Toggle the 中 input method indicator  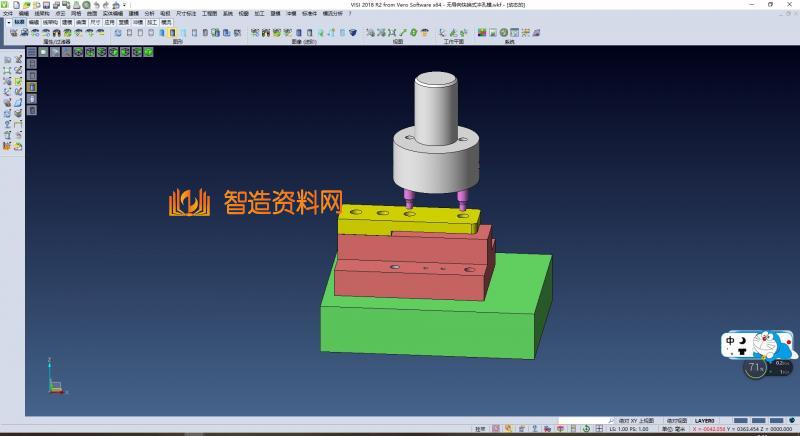click(731, 341)
